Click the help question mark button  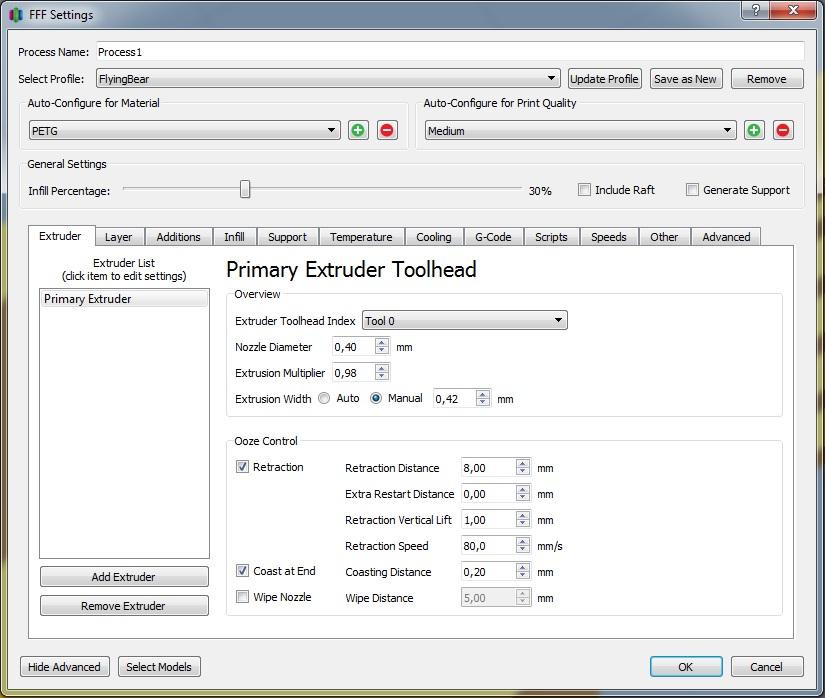[756, 10]
